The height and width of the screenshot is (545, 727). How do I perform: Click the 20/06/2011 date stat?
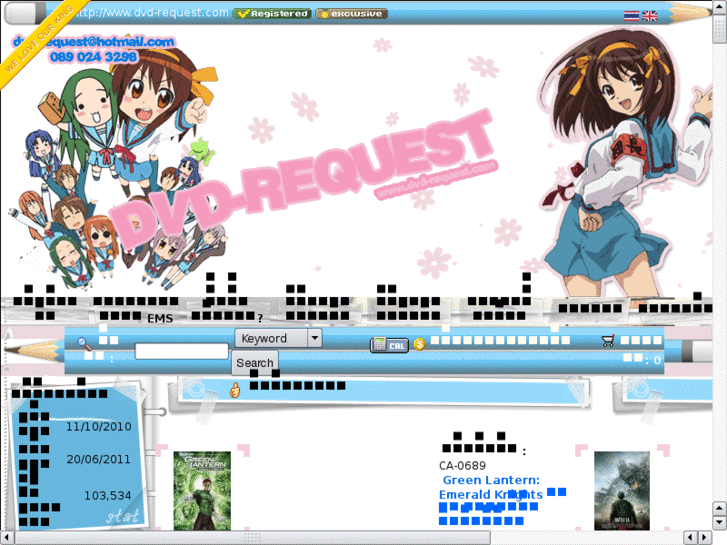point(98,459)
